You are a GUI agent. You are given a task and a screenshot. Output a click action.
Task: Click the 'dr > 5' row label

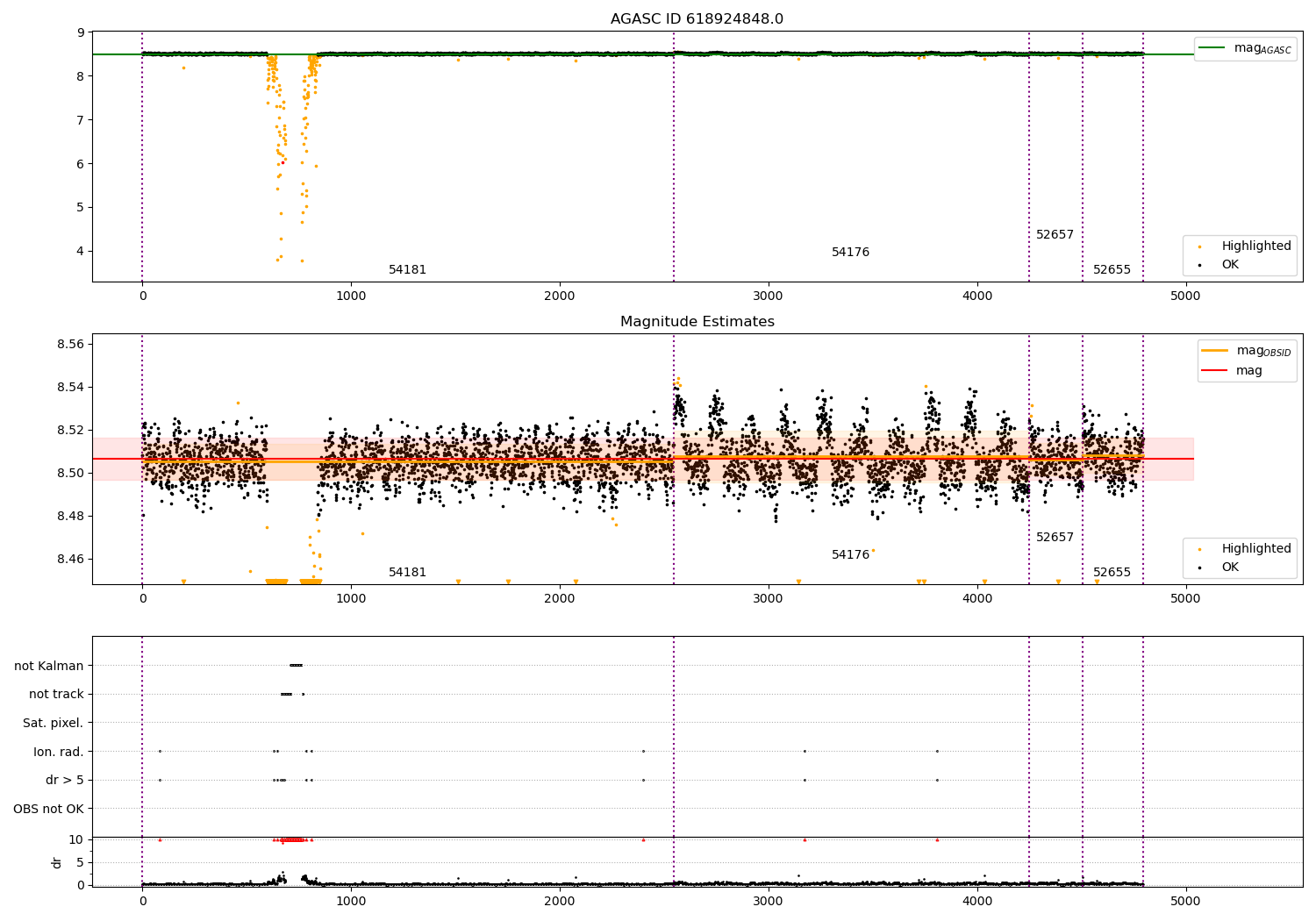[x=65, y=781]
